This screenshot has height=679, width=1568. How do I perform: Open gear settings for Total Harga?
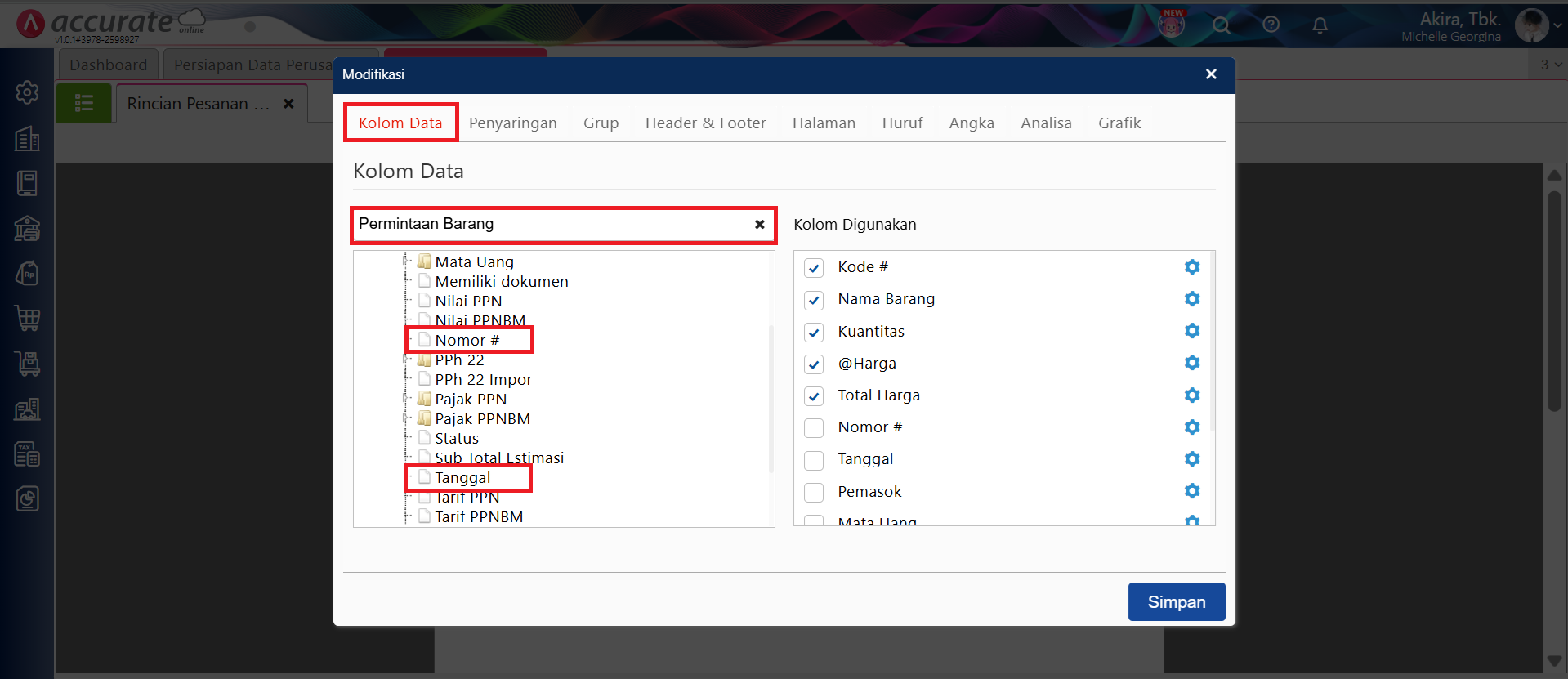point(1191,395)
